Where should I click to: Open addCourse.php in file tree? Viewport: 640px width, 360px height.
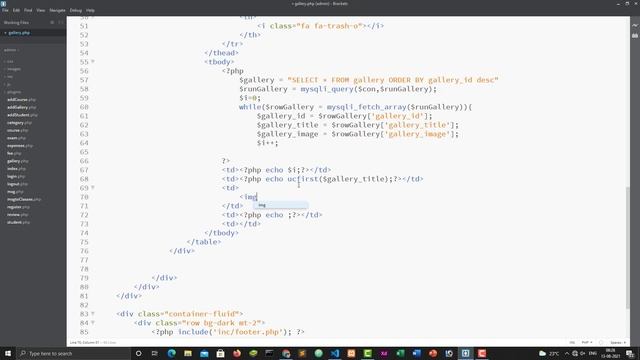[21, 100]
